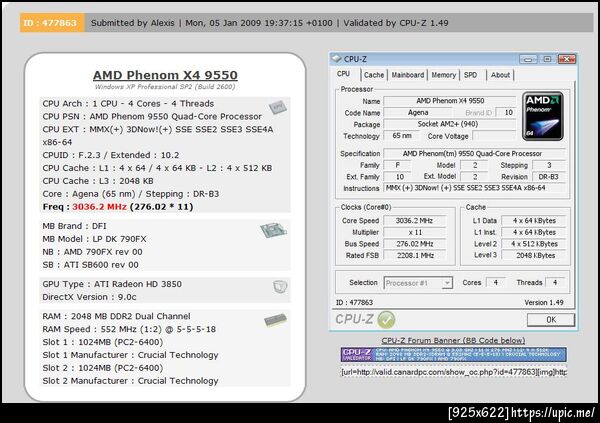Click the Name field AMD Phenom X4 9550
The height and width of the screenshot is (423, 600).
pyautogui.click(x=450, y=101)
